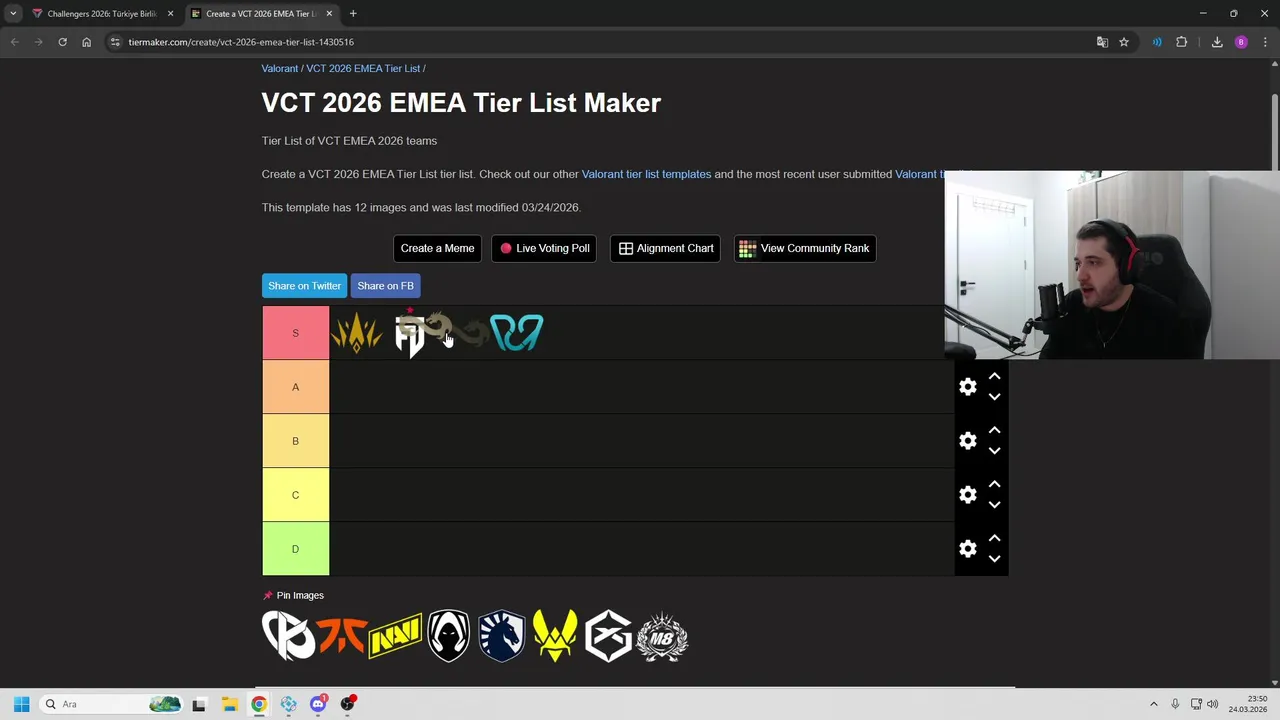
Task: Select the M8 wreath logo
Action: [662, 636]
